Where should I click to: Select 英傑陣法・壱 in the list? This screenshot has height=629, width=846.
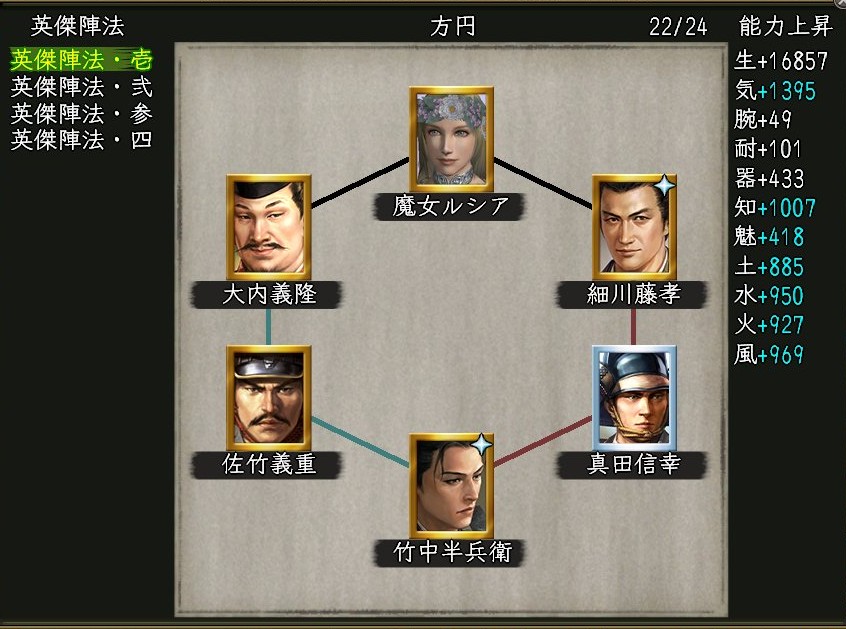tap(81, 60)
